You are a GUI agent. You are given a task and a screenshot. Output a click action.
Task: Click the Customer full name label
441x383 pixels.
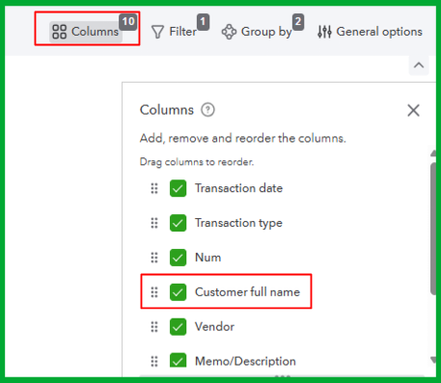[x=247, y=292]
